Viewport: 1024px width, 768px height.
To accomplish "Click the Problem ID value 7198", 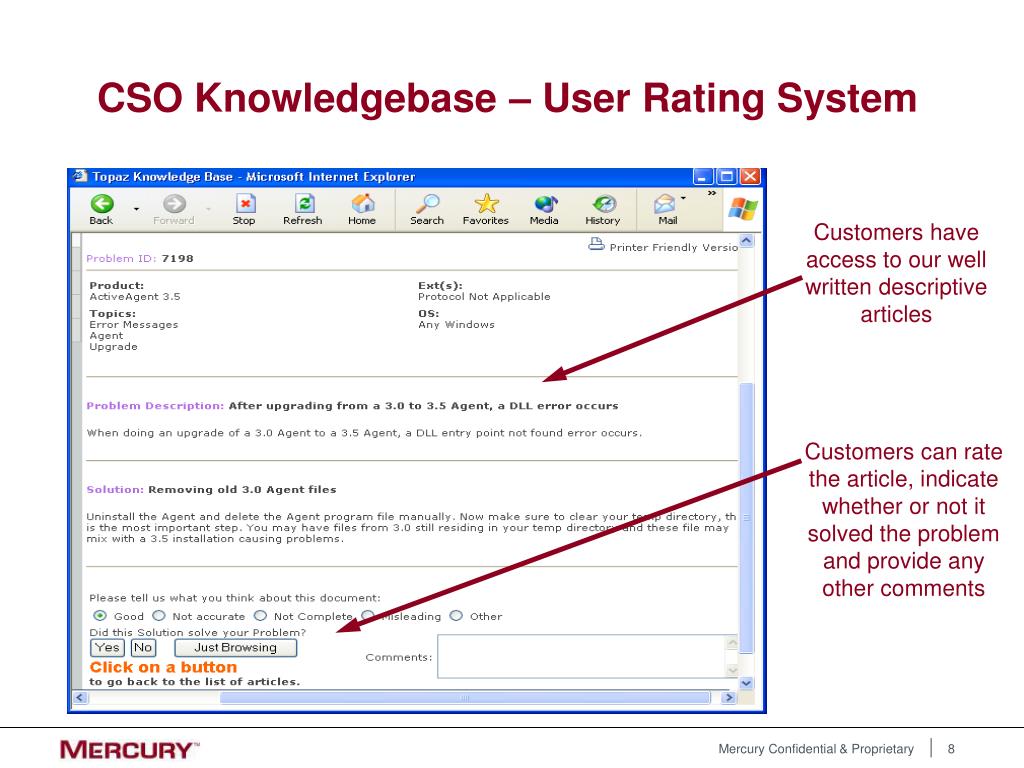I will click(178, 259).
